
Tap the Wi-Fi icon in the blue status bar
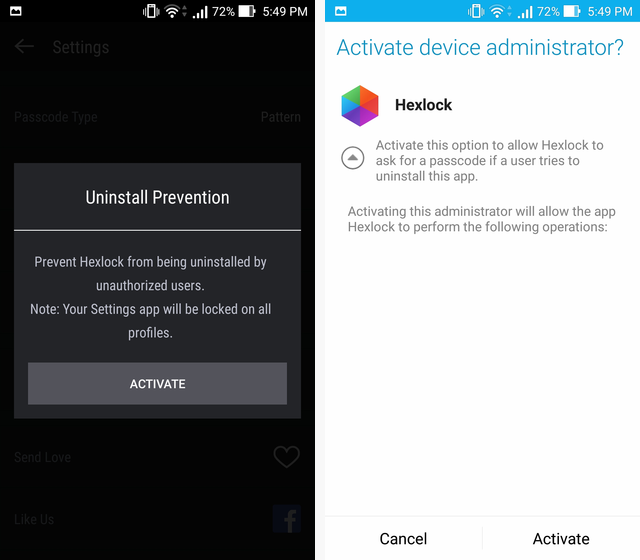tap(497, 11)
